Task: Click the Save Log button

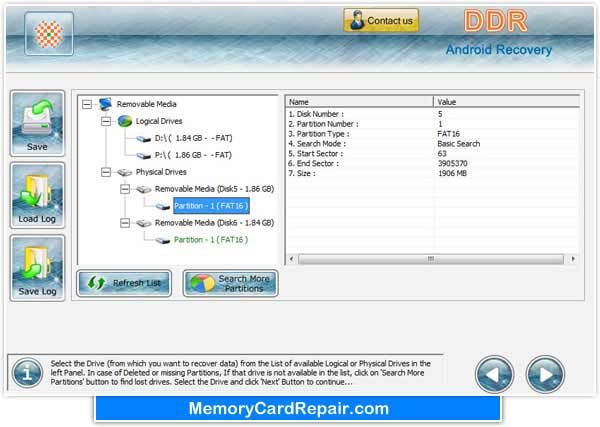Action: point(37,268)
